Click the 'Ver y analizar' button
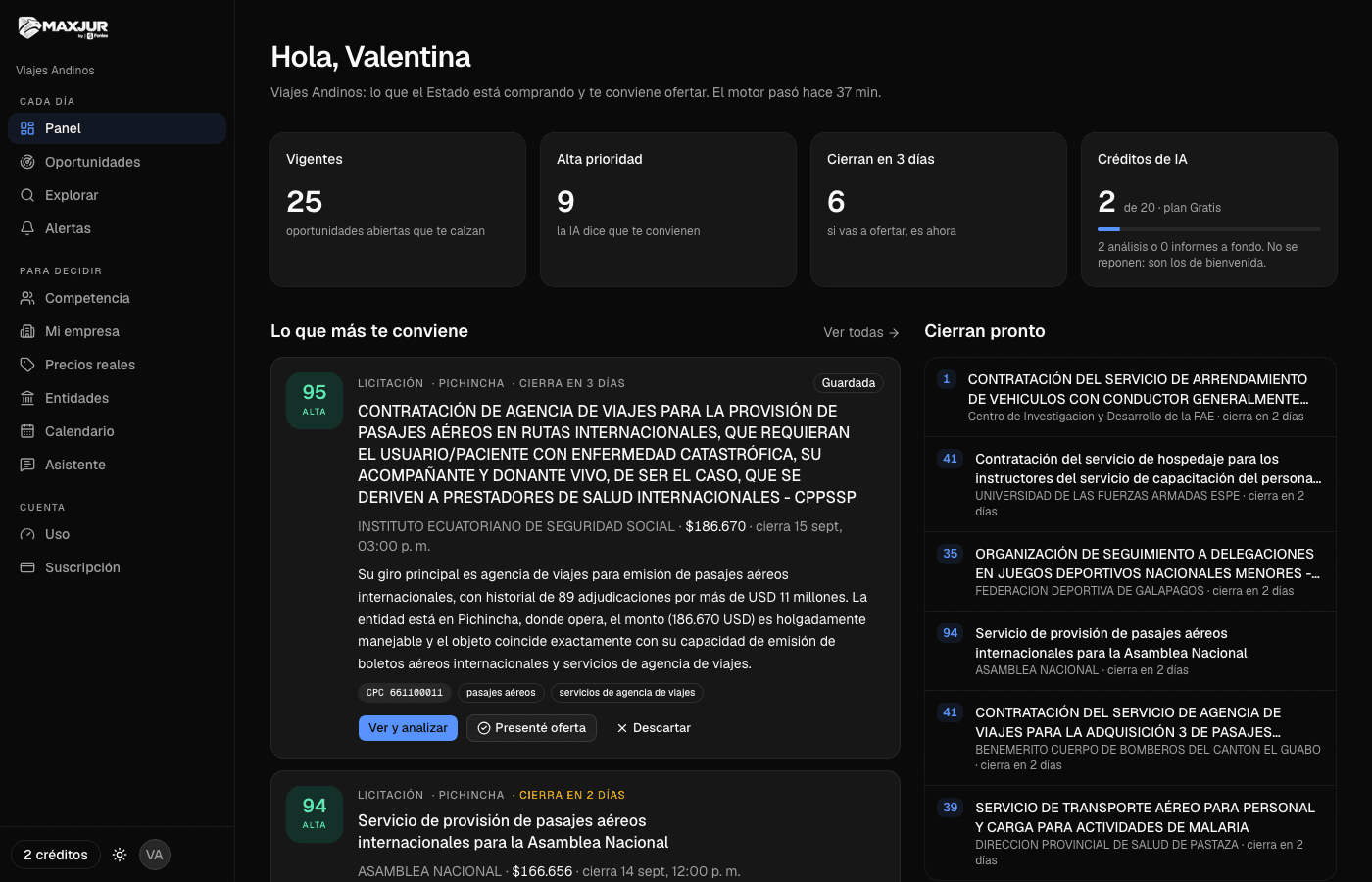The width and height of the screenshot is (1372, 882). [x=408, y=728]
